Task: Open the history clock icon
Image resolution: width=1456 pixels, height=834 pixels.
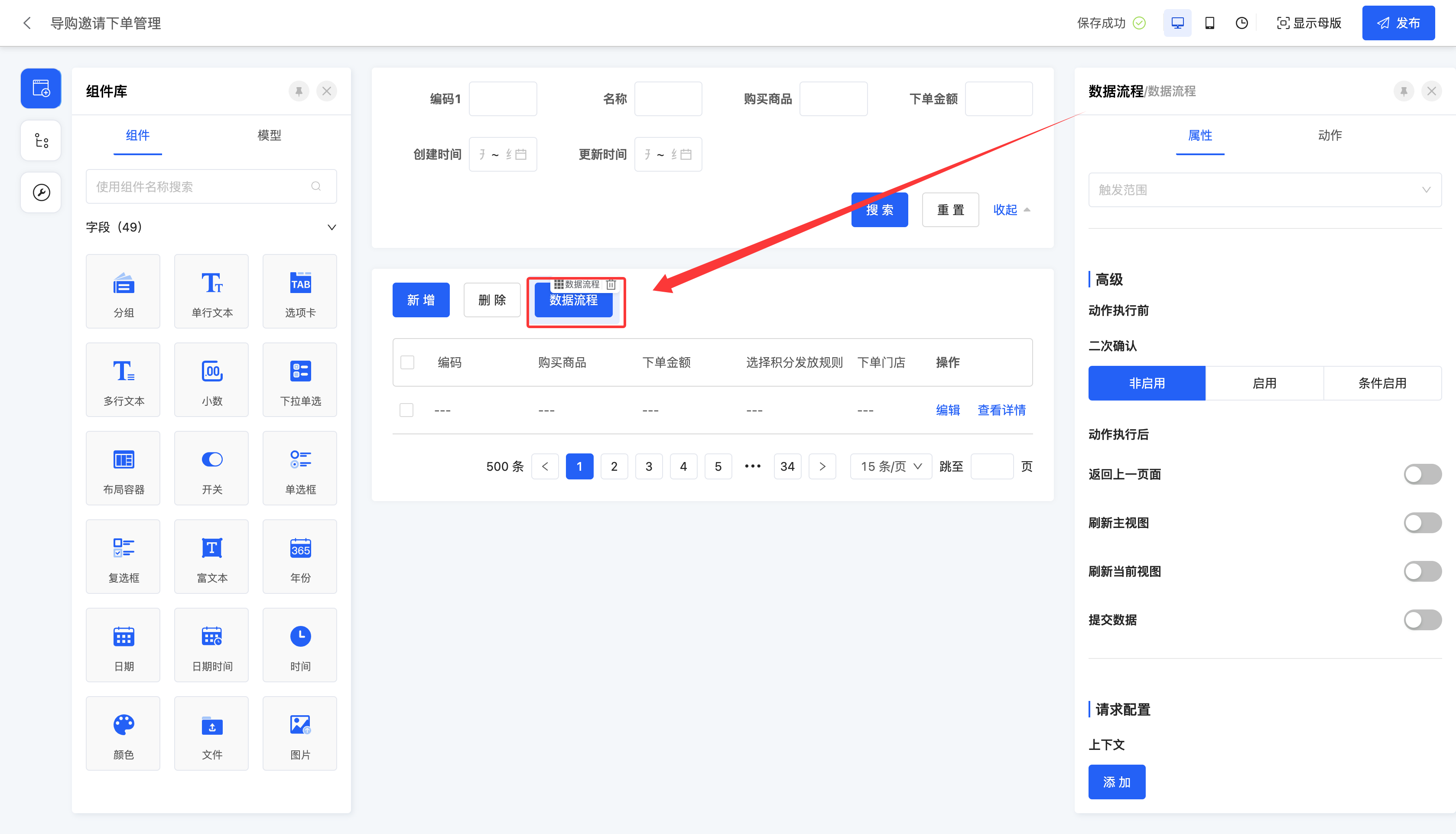Action: [1241, 23]
